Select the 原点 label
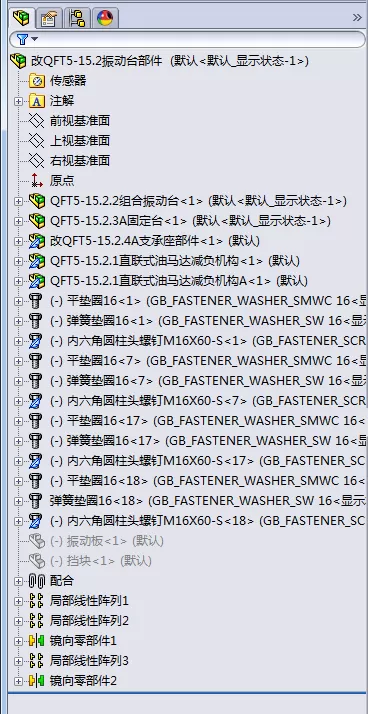Image resolution: width=368 pixels, height=714 pixels. pos(62,180)
